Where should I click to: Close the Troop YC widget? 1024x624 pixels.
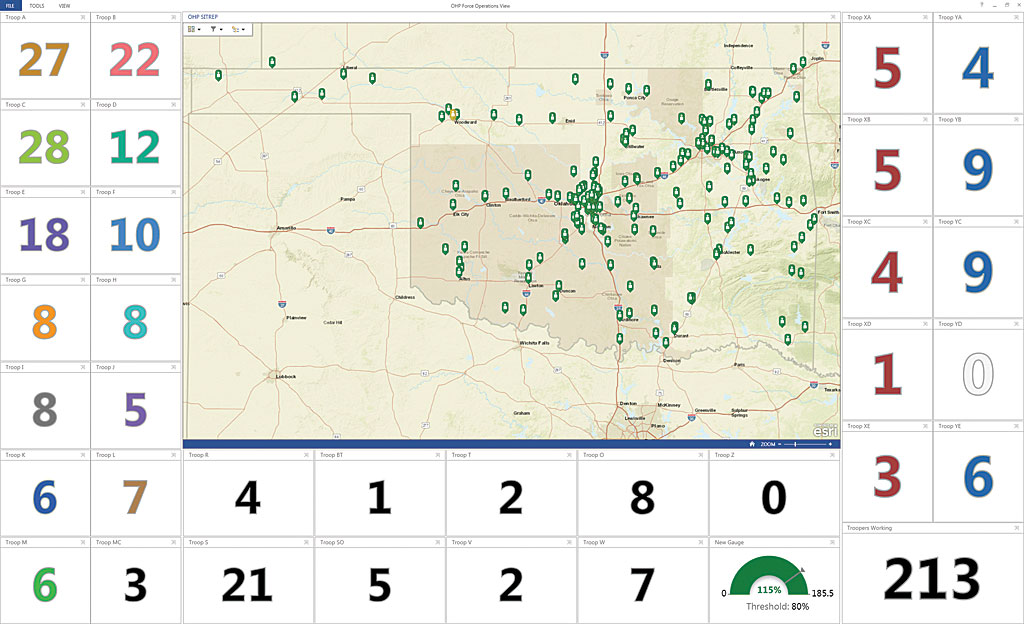[x=1016, y=222]
